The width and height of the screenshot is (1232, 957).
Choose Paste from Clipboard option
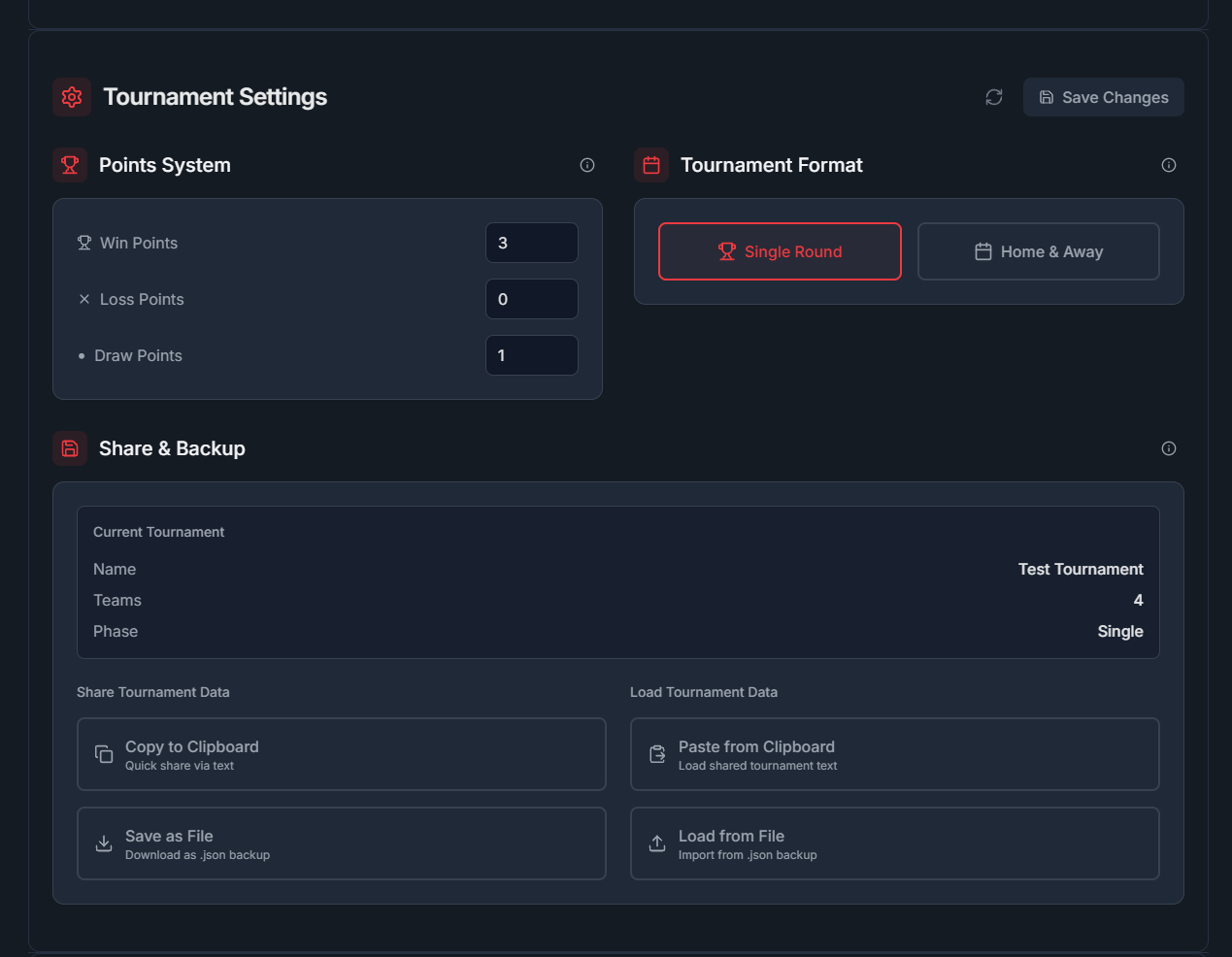click(x=894, y=754)
